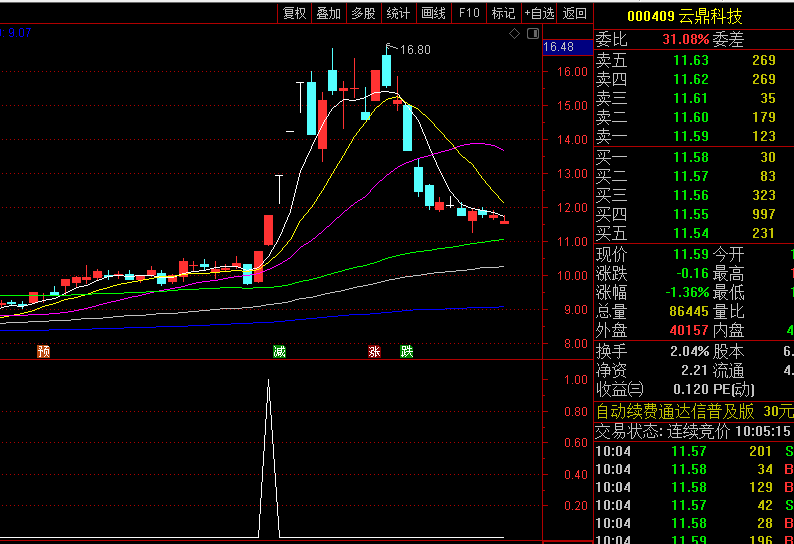Click the blue 16.48 price axis label
Screen dimensions: 794x544
pos(567,47)
